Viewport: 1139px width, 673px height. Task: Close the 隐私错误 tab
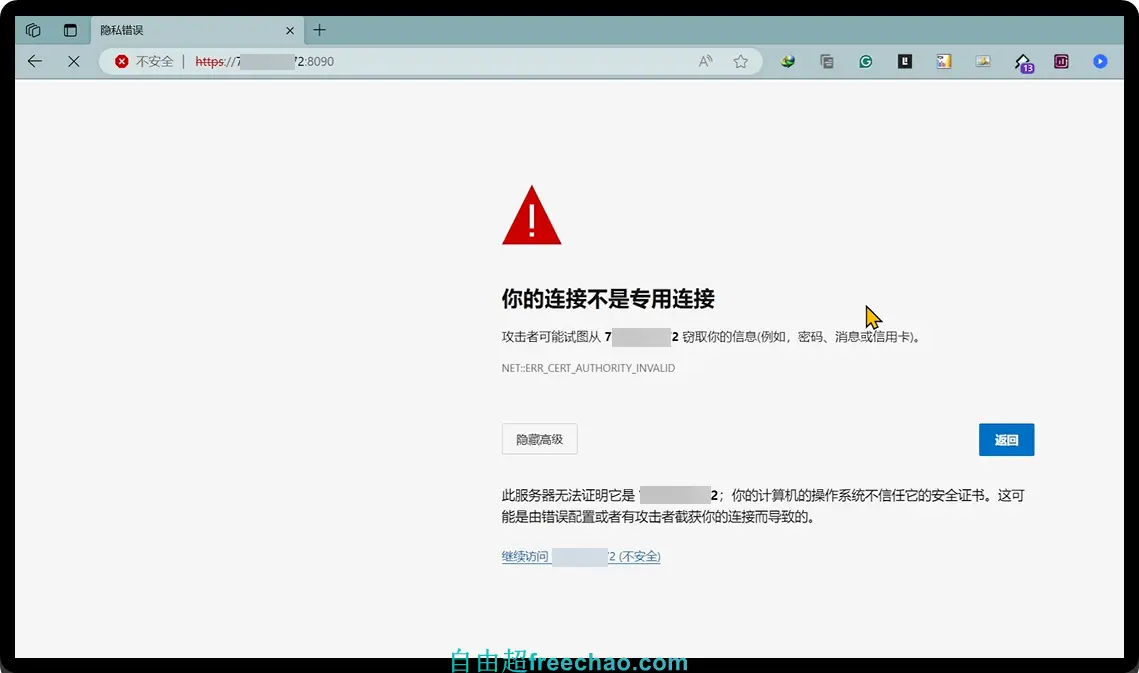[x=290, y=31]
